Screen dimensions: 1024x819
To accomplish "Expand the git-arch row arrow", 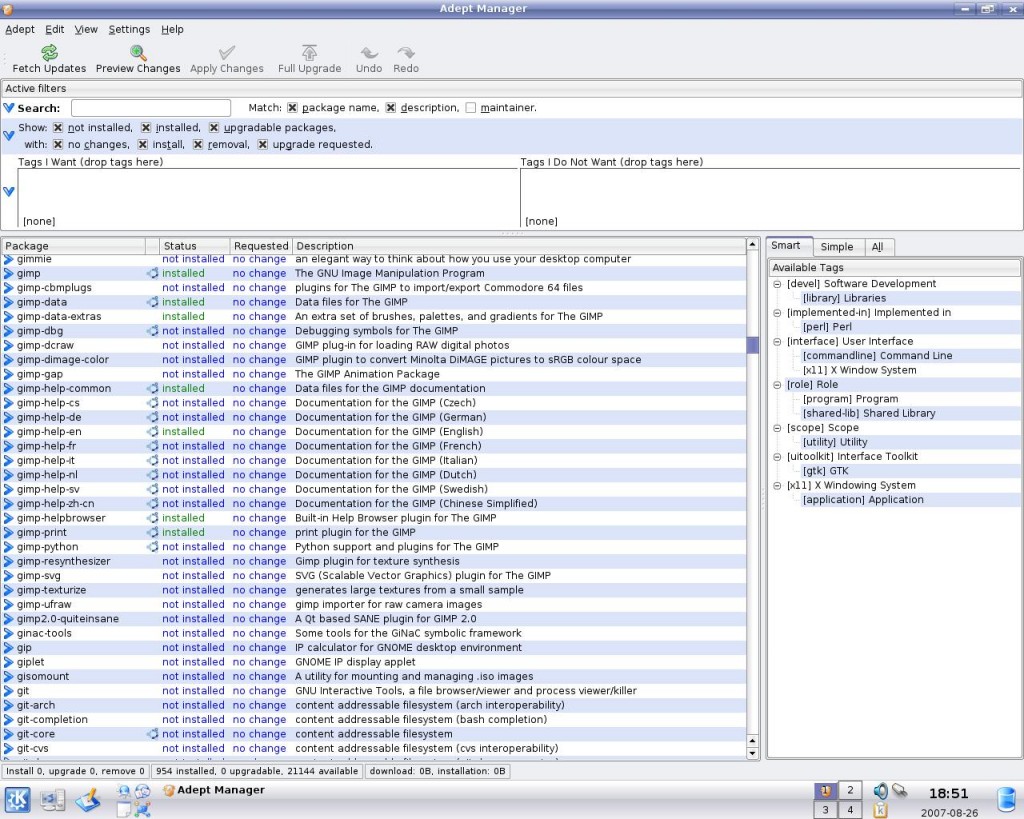I will [8, 705].
